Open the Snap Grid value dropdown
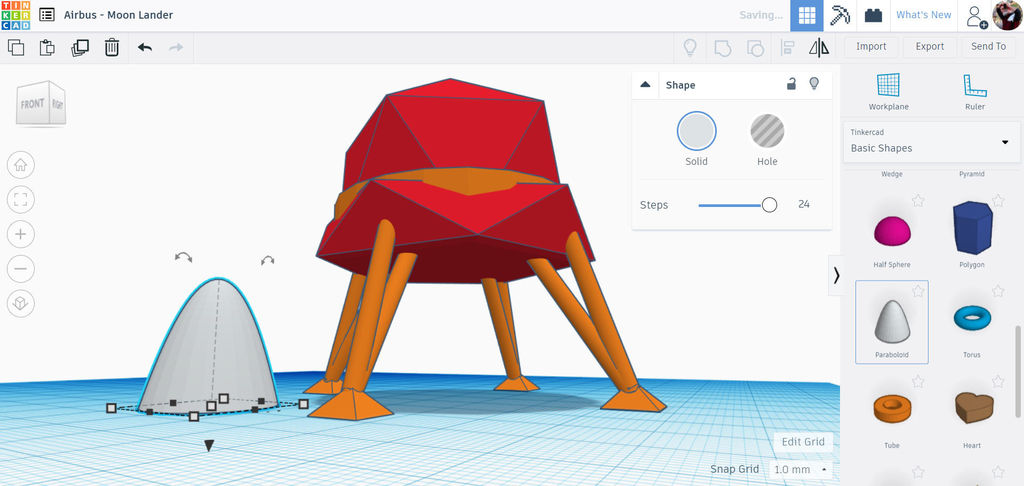 coord(801,469)
